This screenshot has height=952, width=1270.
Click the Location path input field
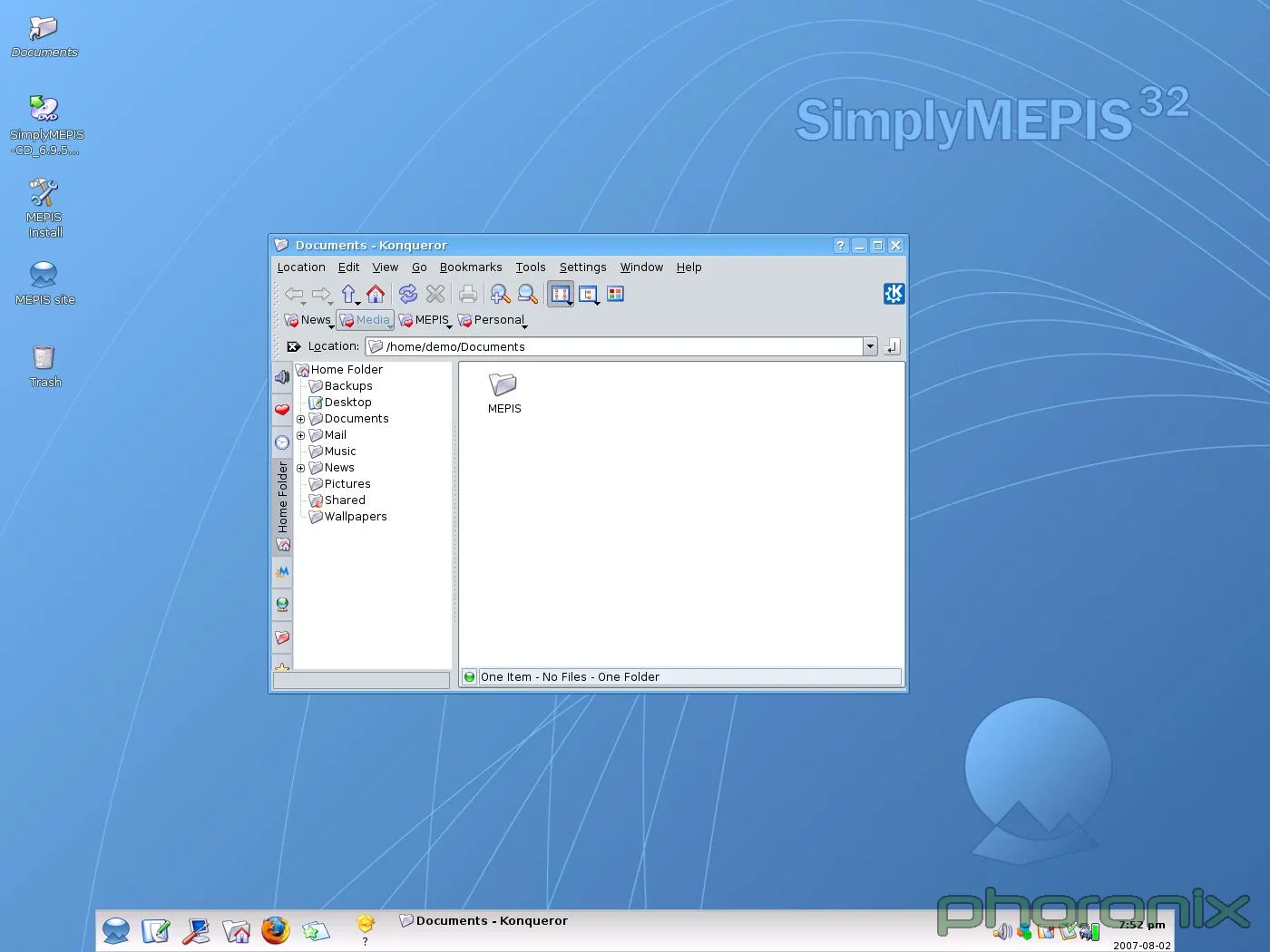coord(615,346)
